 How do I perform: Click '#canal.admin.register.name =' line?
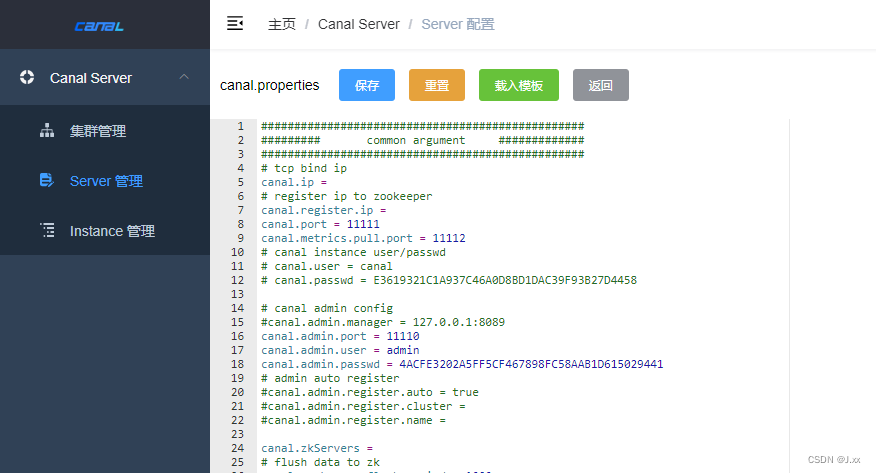(x=353, y=420)
